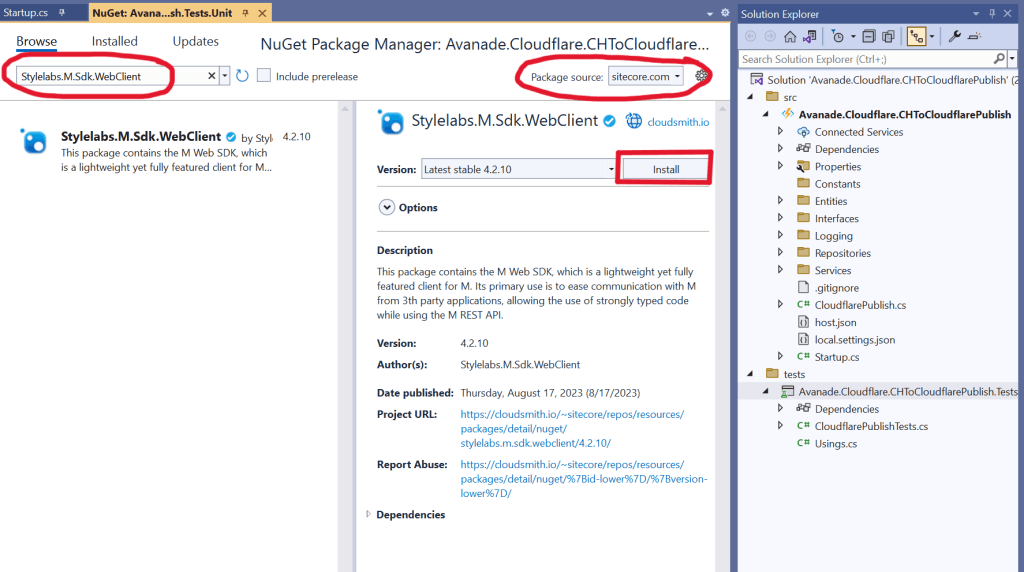Enable the Include prerelease checkbox
The width and height of the screenshot is (1024, 572).
point(264,76)
